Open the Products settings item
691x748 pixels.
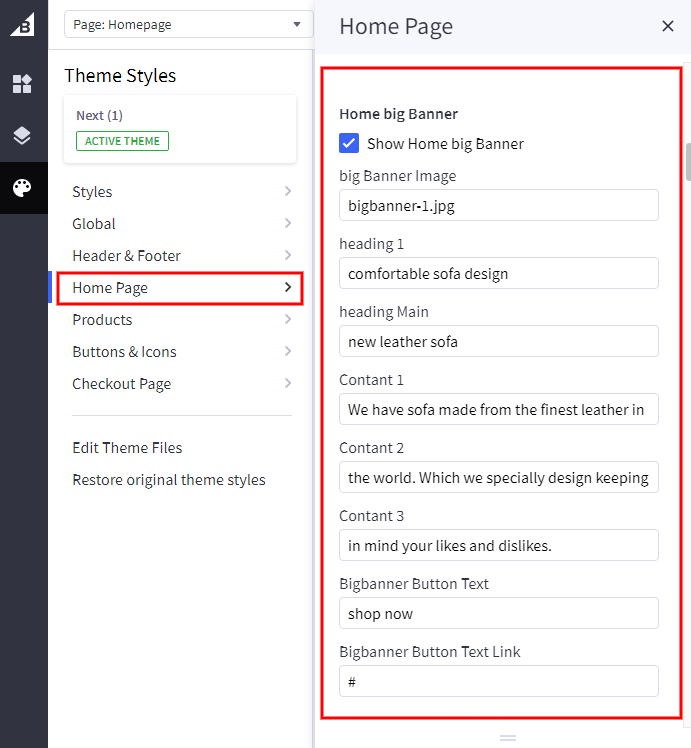tap(181, 320)
